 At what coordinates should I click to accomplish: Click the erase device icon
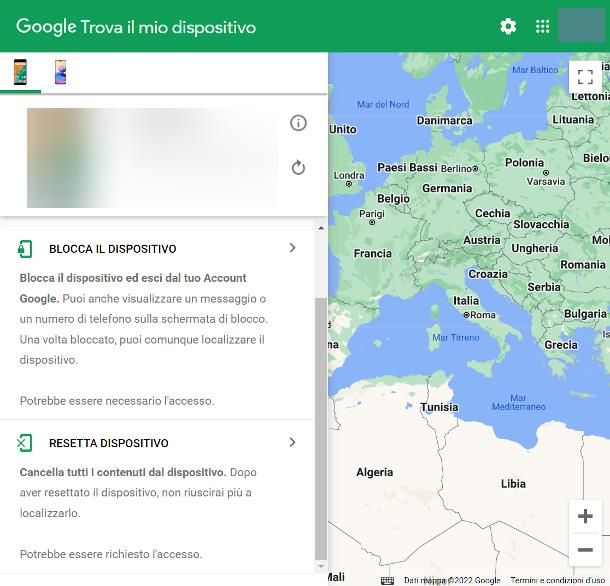[25, 443]
